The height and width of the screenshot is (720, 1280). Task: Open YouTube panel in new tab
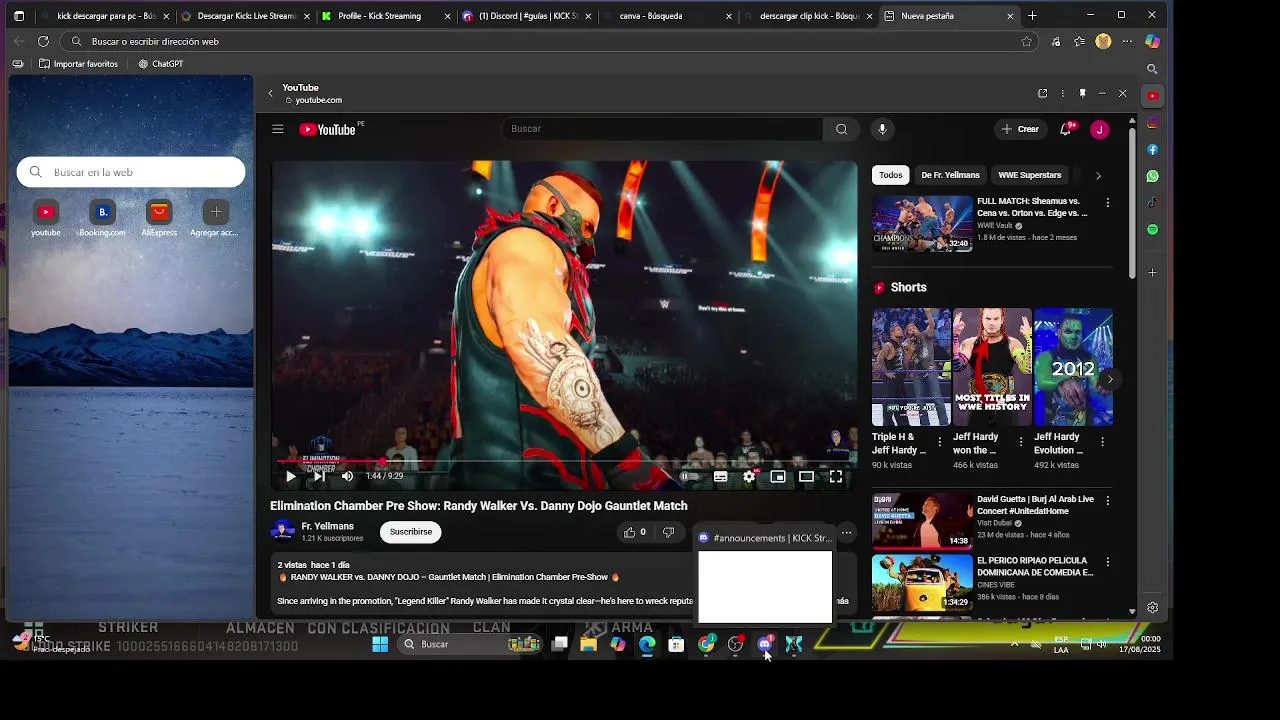pyautogui.click(x=1042, y=93)
